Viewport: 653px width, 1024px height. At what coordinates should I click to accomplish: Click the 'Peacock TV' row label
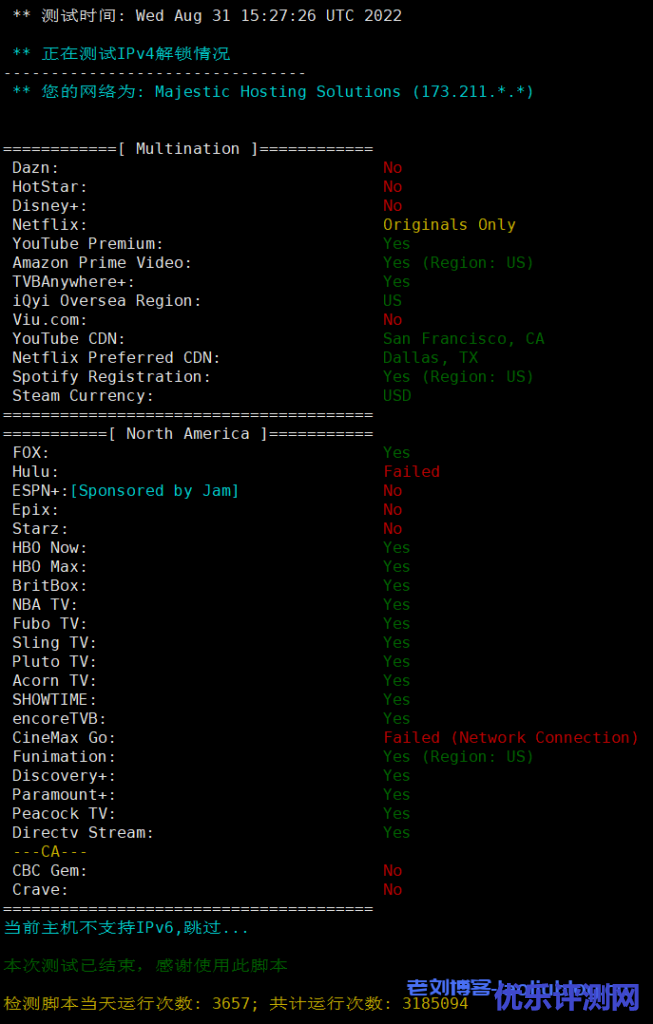point(64,814)
